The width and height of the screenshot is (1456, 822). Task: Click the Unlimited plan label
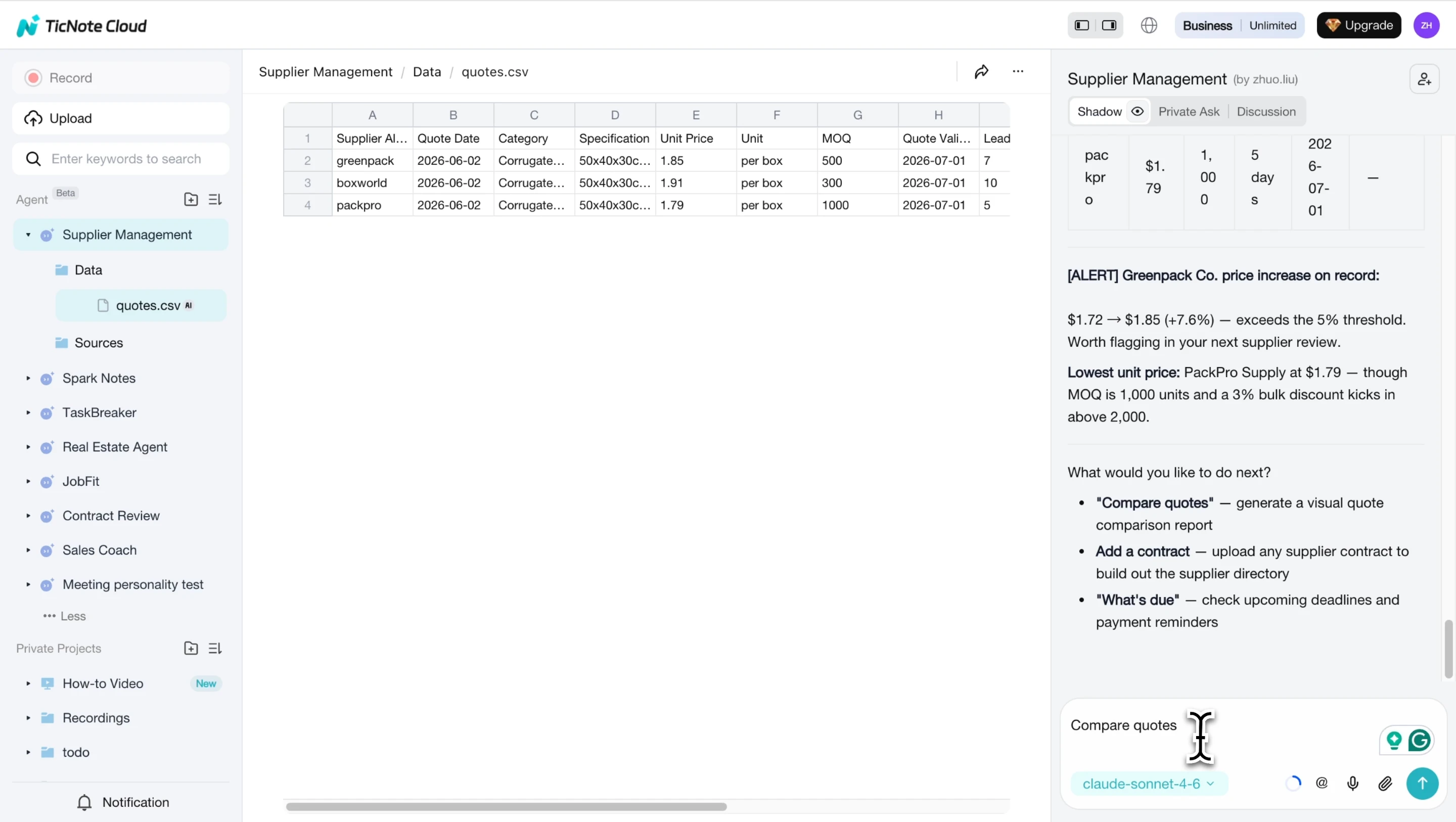coord(1272,25)
